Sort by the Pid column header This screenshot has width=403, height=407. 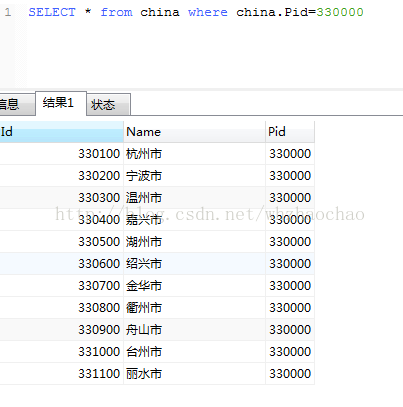point(290,132)
